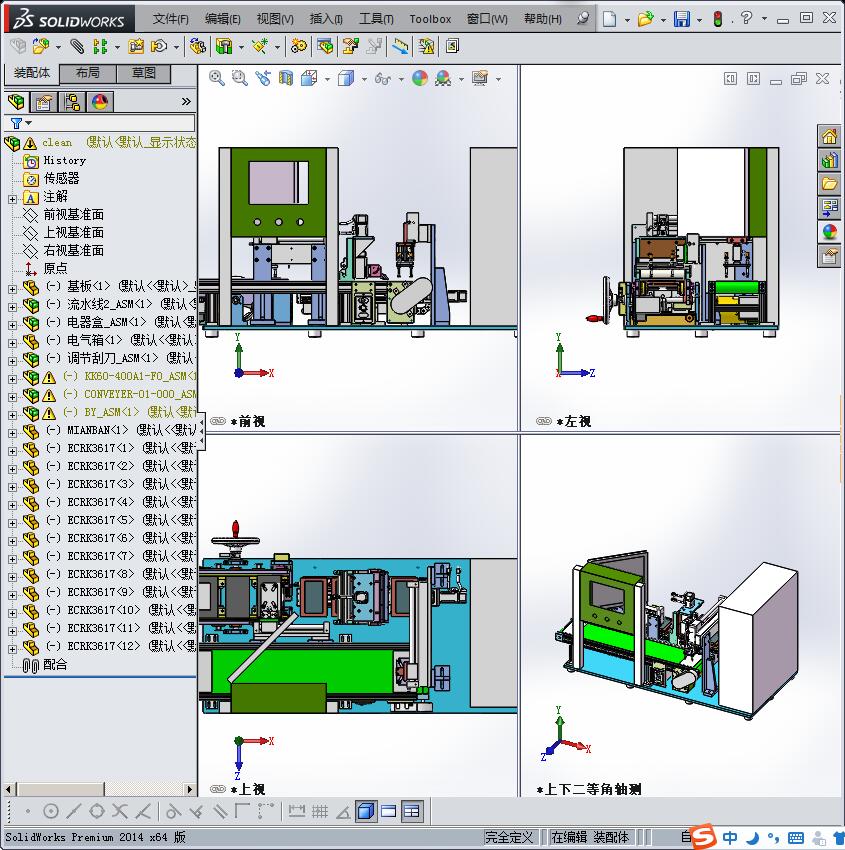Select the 配合 mates folder
845x850 pixels.
pyautogui.click(x=55, y=665)
